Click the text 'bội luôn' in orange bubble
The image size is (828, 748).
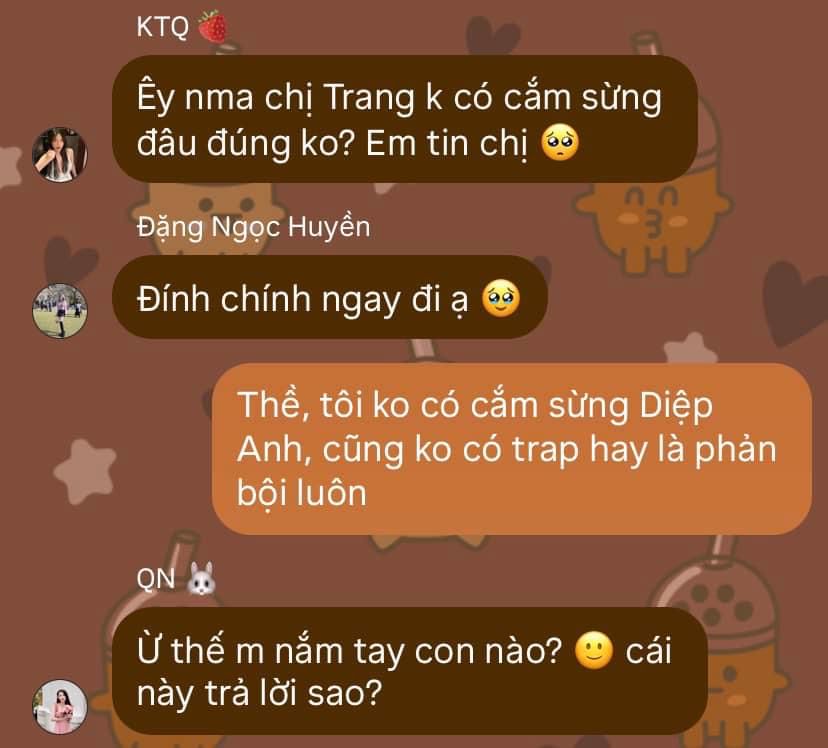[302, 493]
